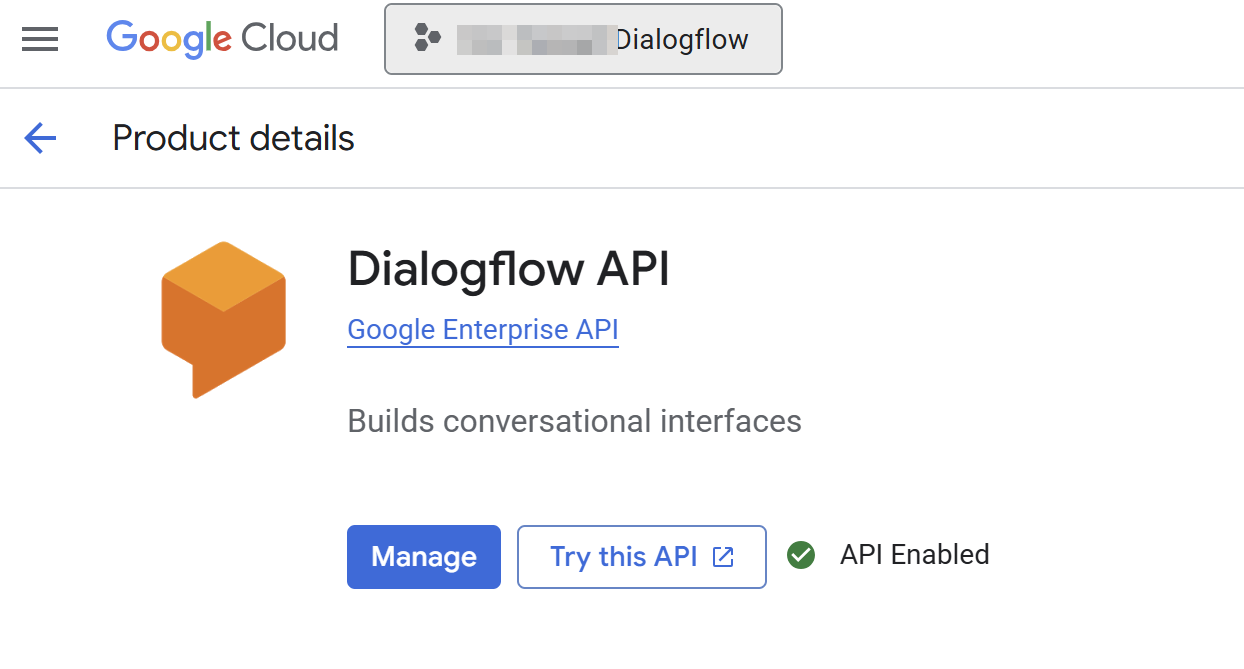Click the word Manage on blue button
The height and width of the screenshot is (669, 1244).
coord(424,557)
